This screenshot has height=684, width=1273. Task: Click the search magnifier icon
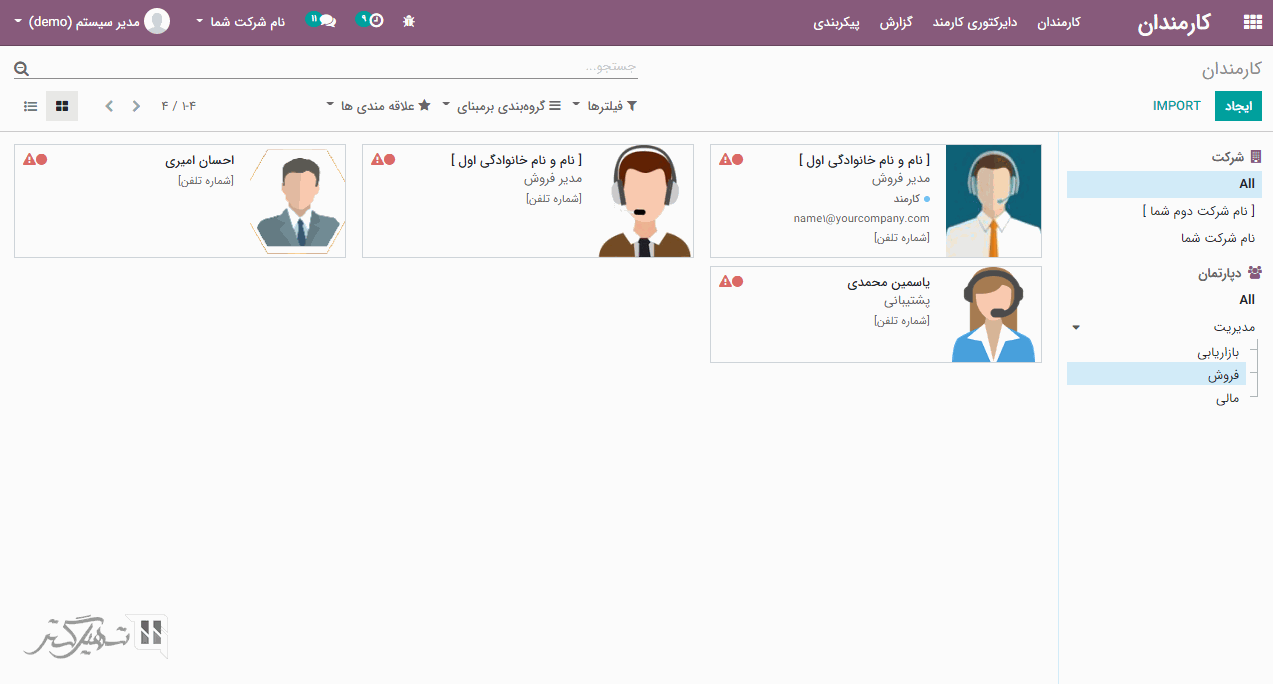[x=21, y=69]
